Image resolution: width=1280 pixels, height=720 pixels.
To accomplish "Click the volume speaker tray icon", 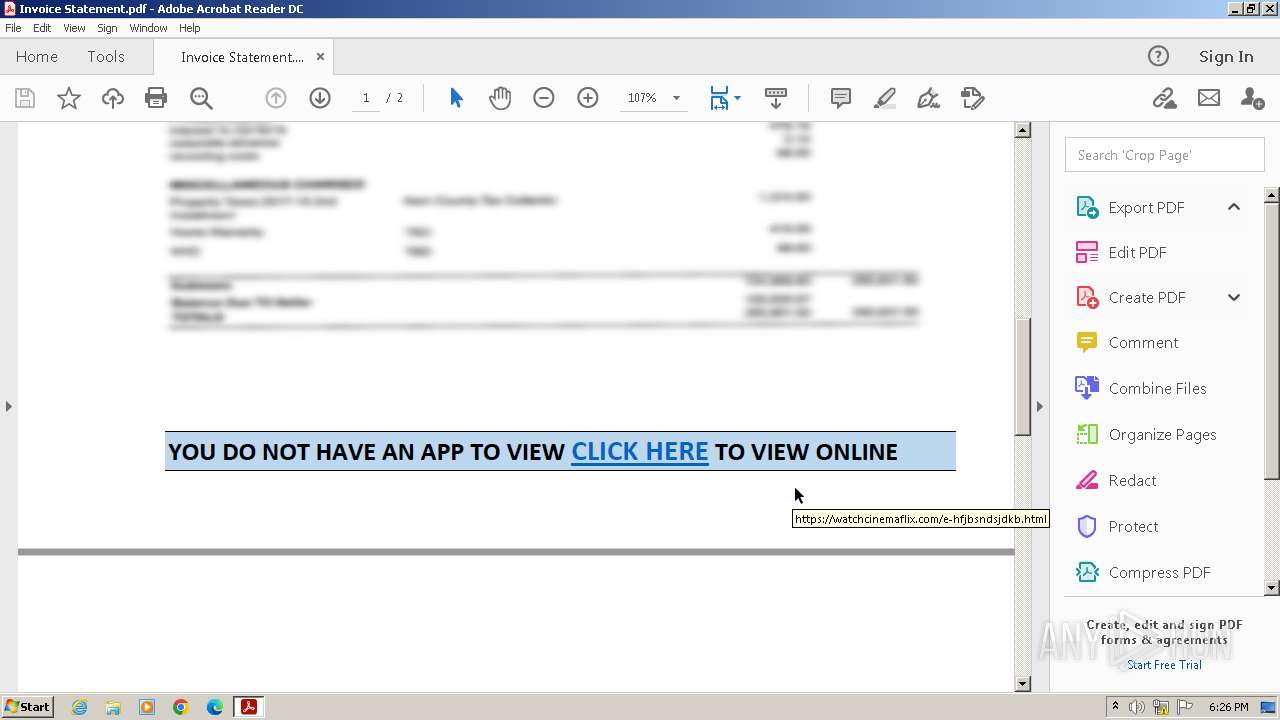I will 1138,707.
